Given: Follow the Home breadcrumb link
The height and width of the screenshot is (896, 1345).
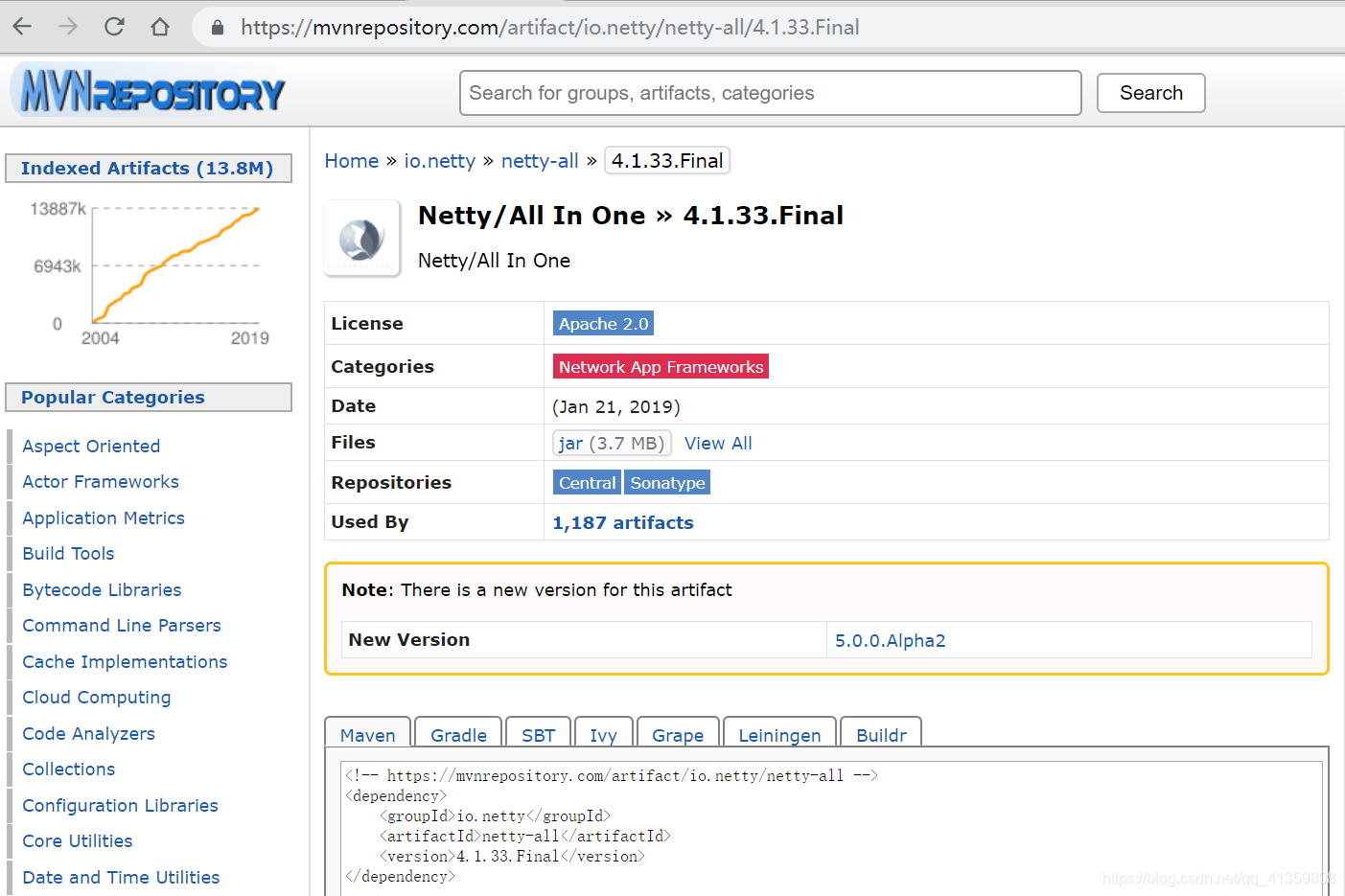Looking at the screenshot, I should 352,161.
